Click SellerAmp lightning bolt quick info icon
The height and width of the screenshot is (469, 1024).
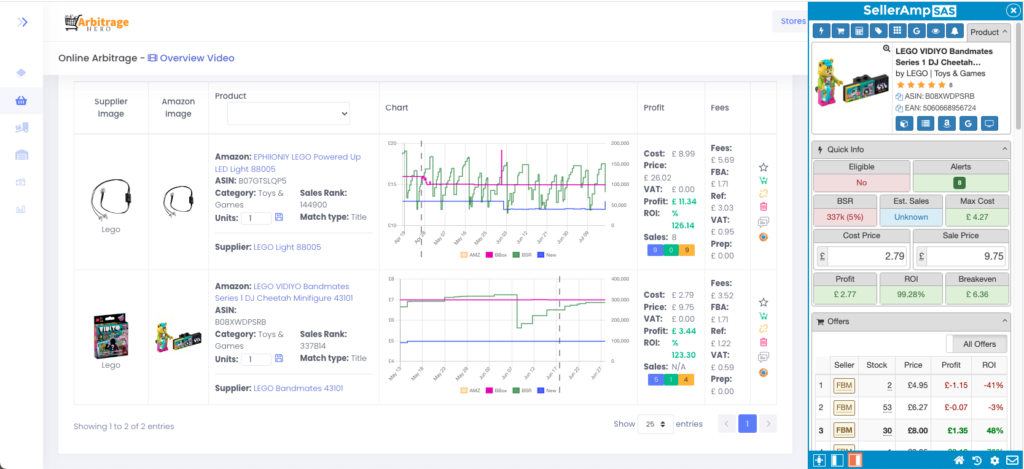click(x=822, y=31)
